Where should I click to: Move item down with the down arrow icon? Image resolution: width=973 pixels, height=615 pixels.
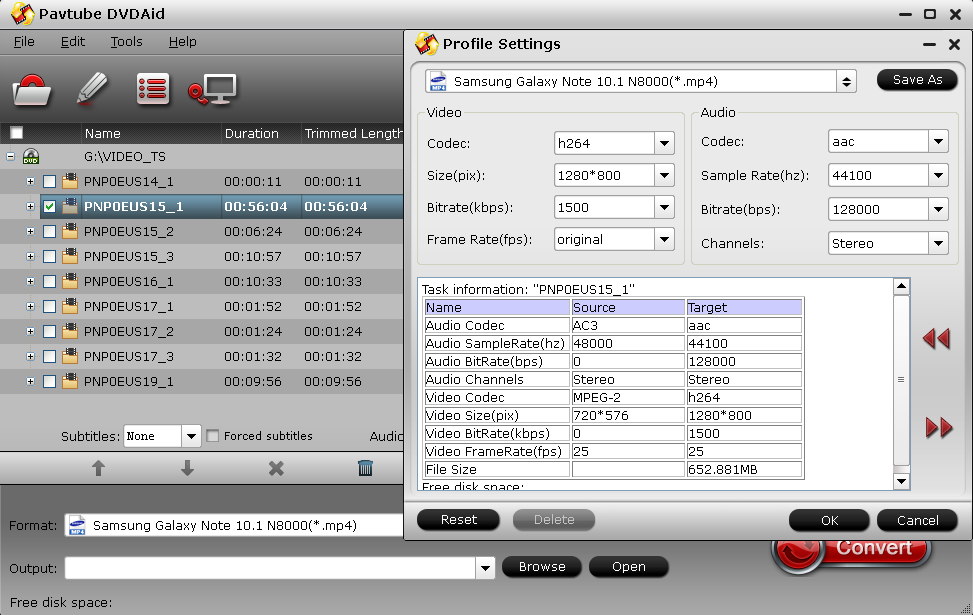point(187,468)
